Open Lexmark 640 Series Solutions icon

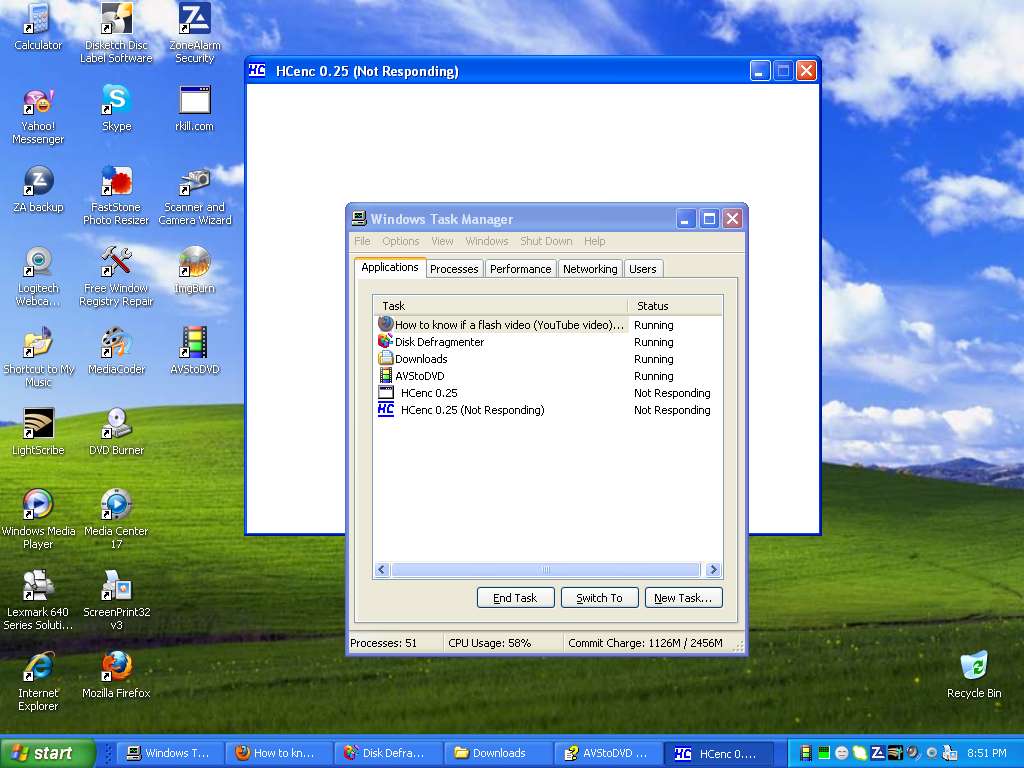tap(38, 601)
